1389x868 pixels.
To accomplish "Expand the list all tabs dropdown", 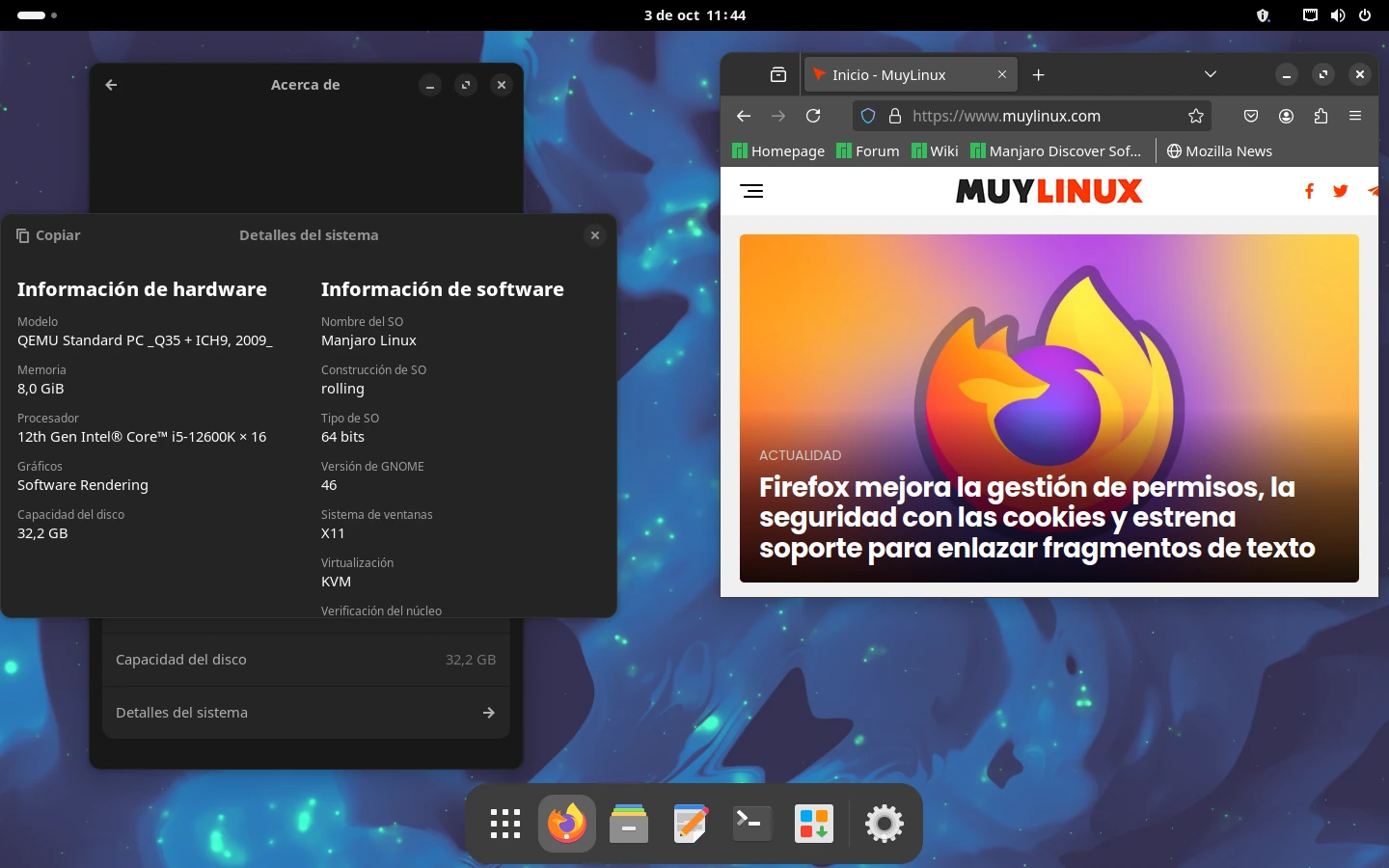I will tap(1211, 74).
